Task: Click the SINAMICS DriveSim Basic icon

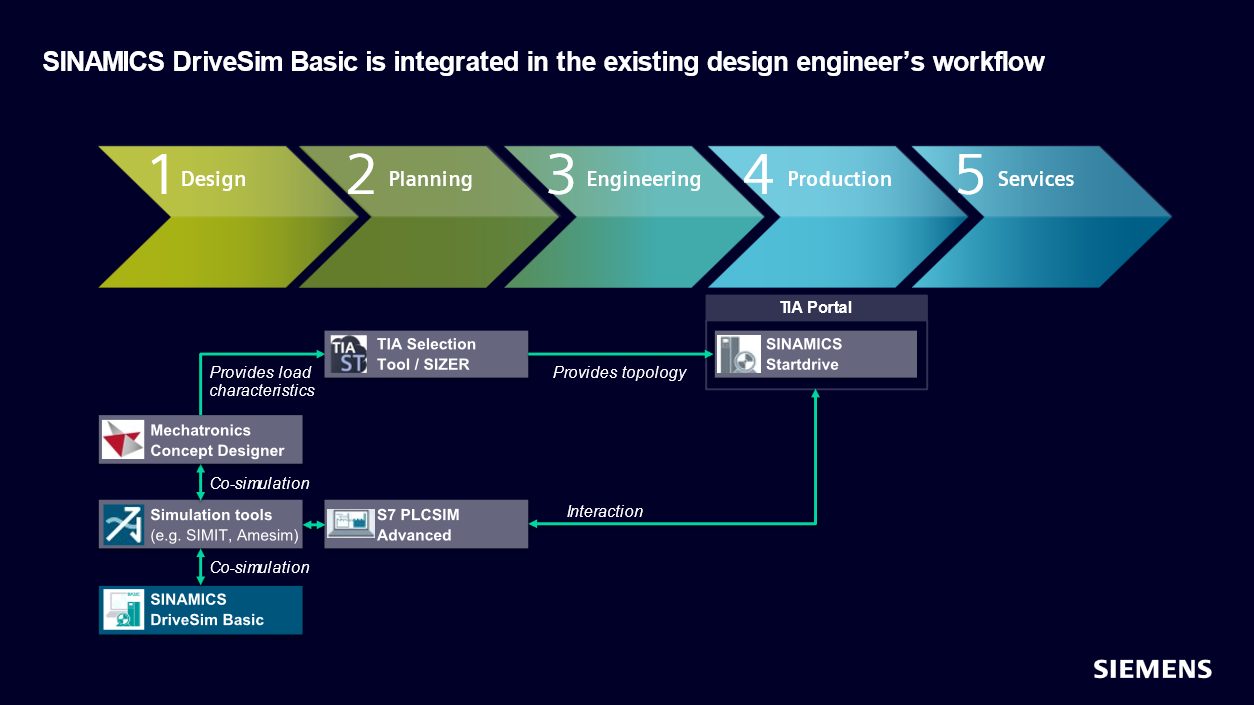Action: click(124, 609)
